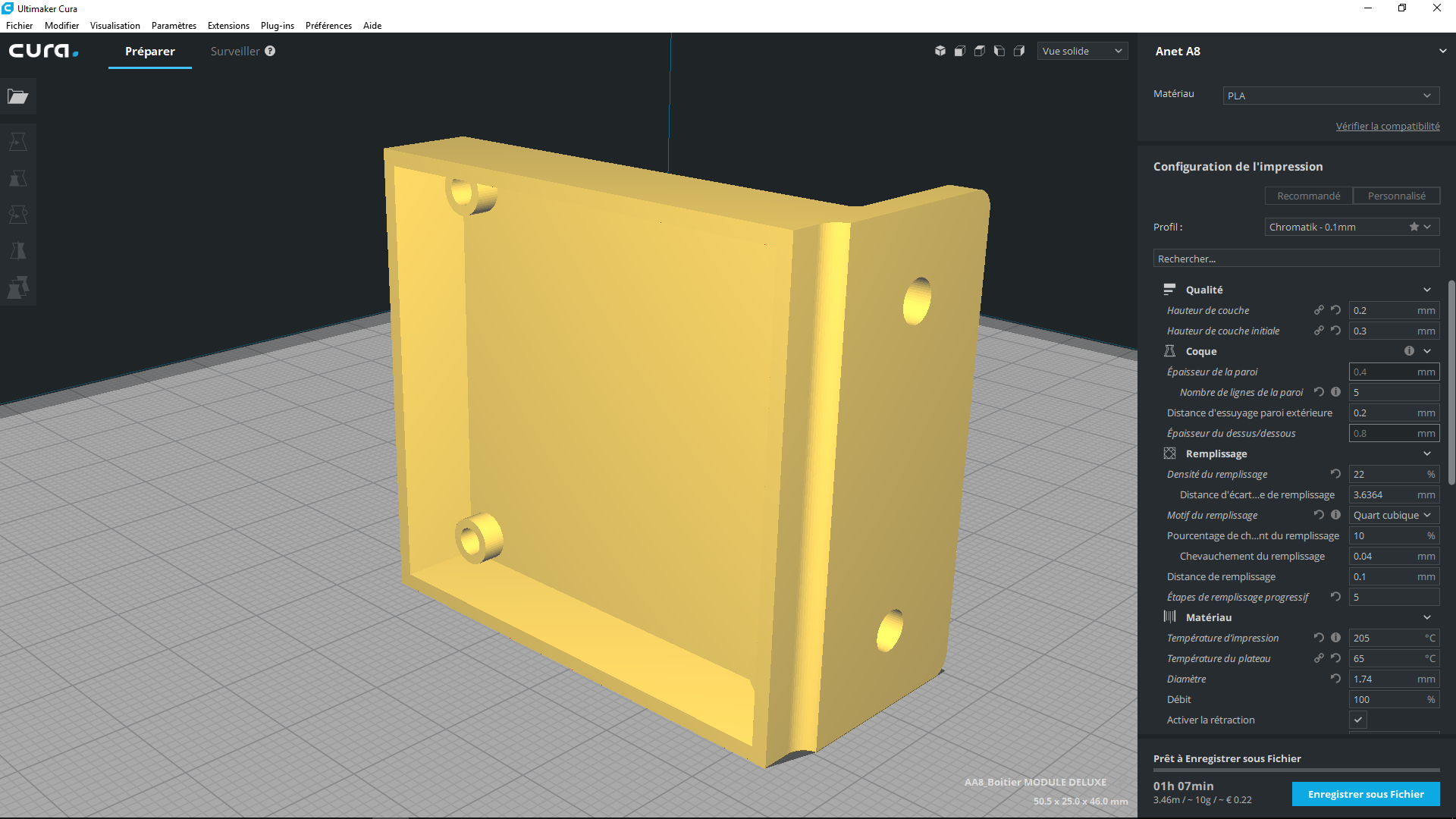Click the Rechercher settings search field
This screenshot has width=1456, height=819.
click(x=1296, y=259)
